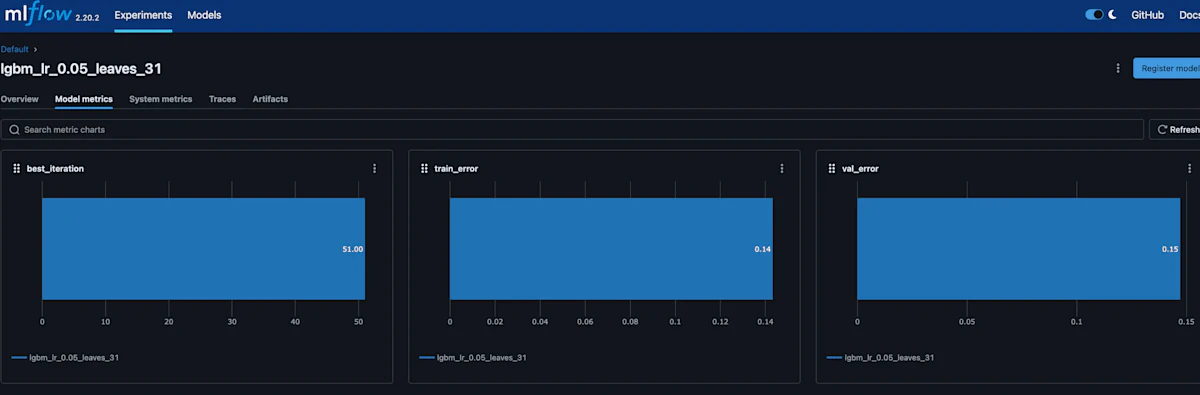This screenshot has height=395, width=1200.
Task: Click the train_error bar showing 0.14
Action: tap(611, 249)
